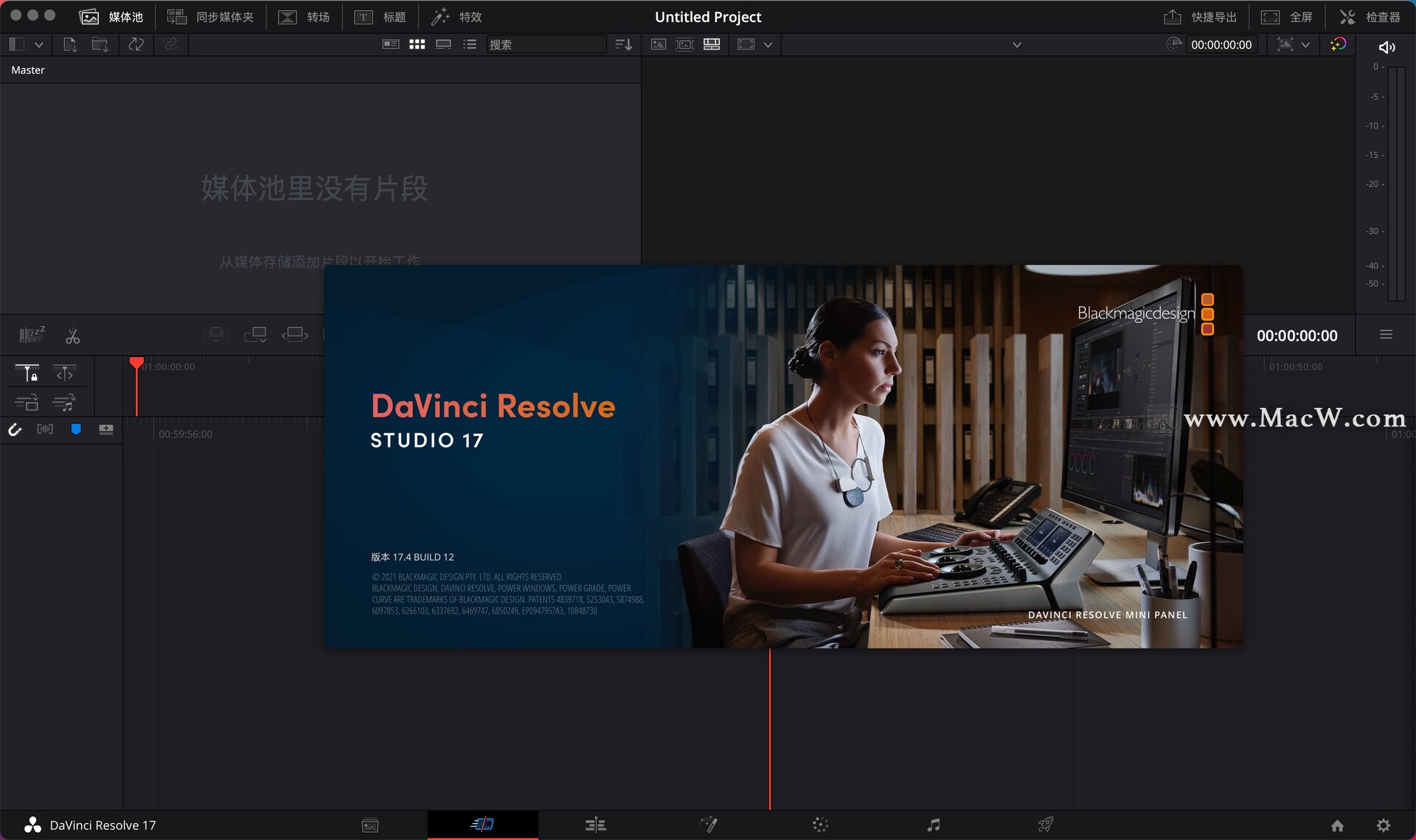Toggle the bin list sidebar icon
This screenshot has height=840, width=1416.
pyautogui.click(x=17, y=44)
